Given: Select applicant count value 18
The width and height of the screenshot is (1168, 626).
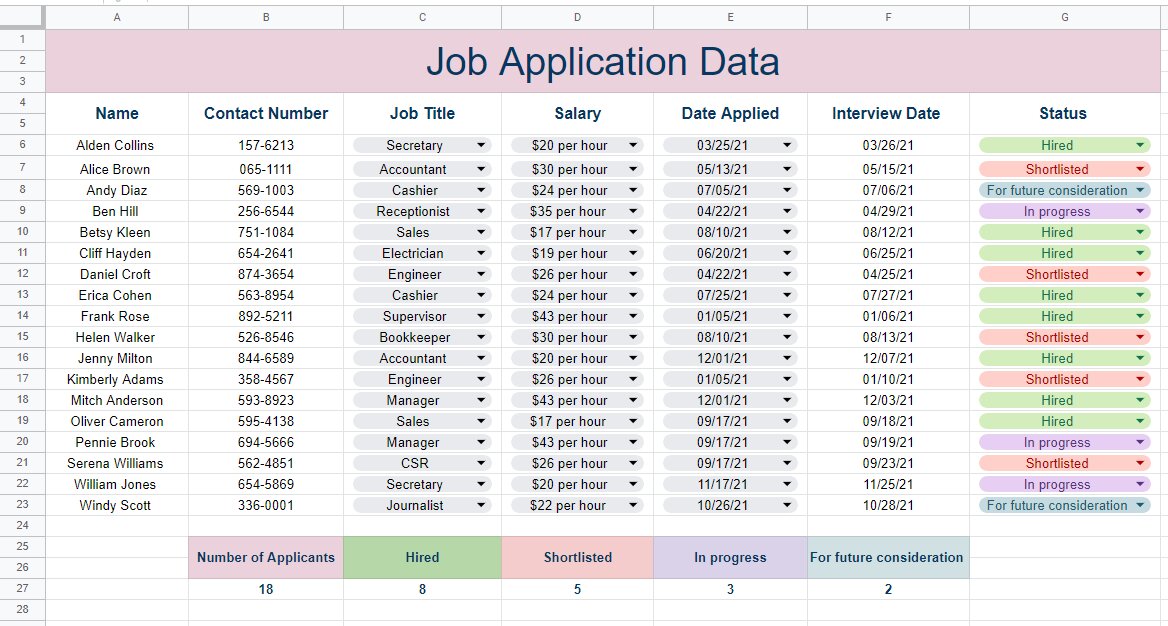Looking at the screenshot, I should 266,589.
